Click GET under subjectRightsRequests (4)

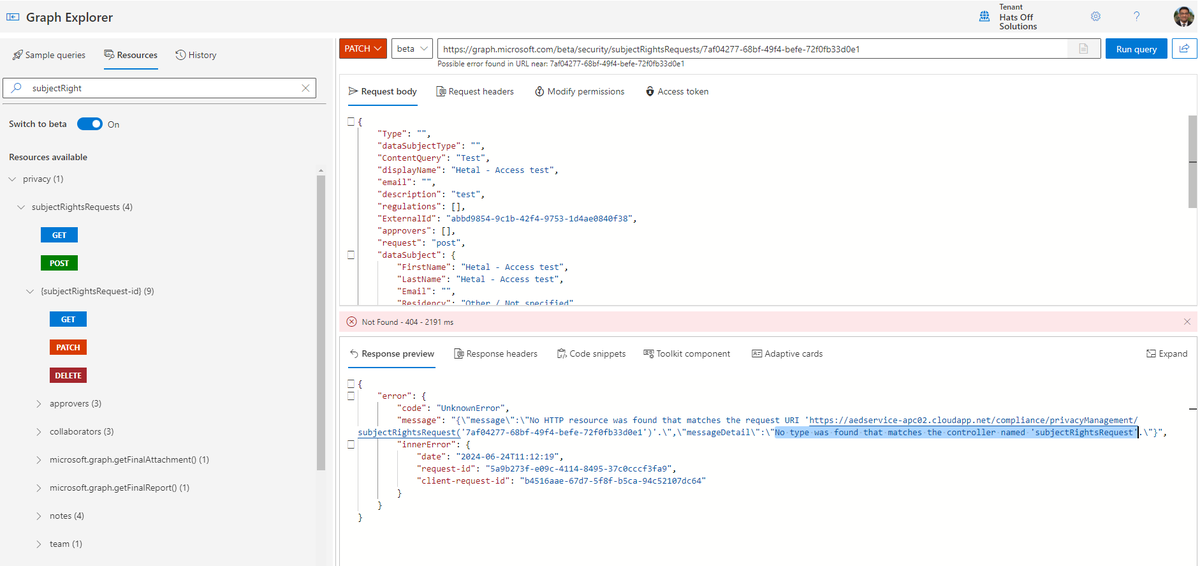coord(59,235)
